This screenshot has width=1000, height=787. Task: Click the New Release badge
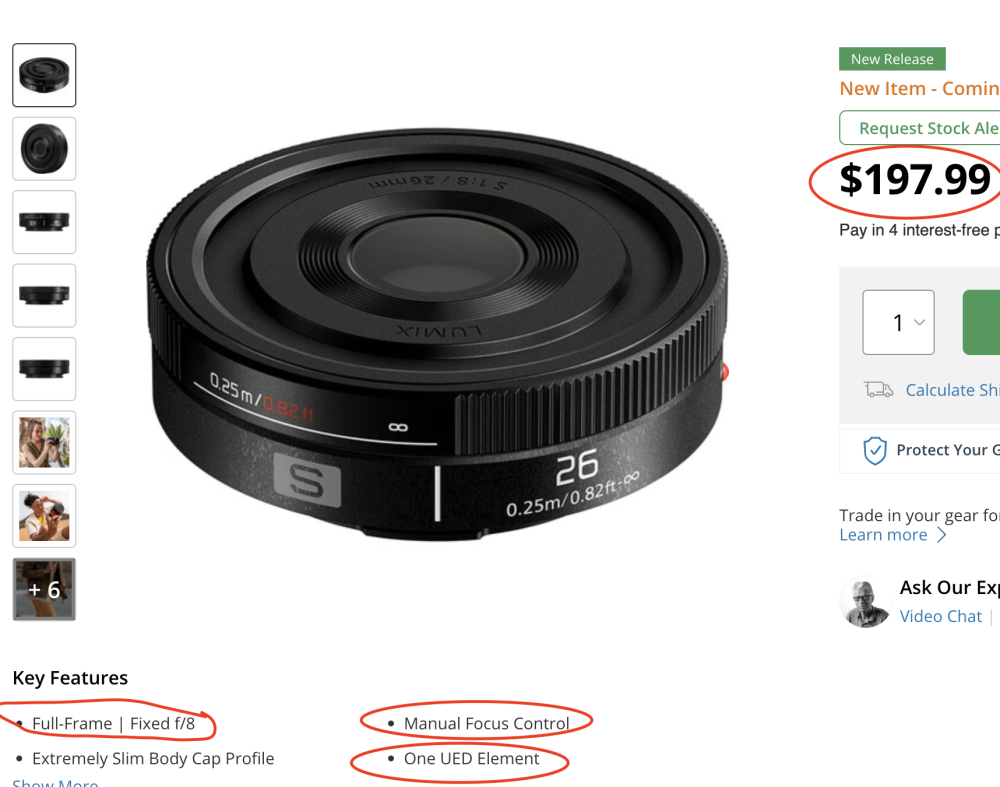click(x=892, y=59)
